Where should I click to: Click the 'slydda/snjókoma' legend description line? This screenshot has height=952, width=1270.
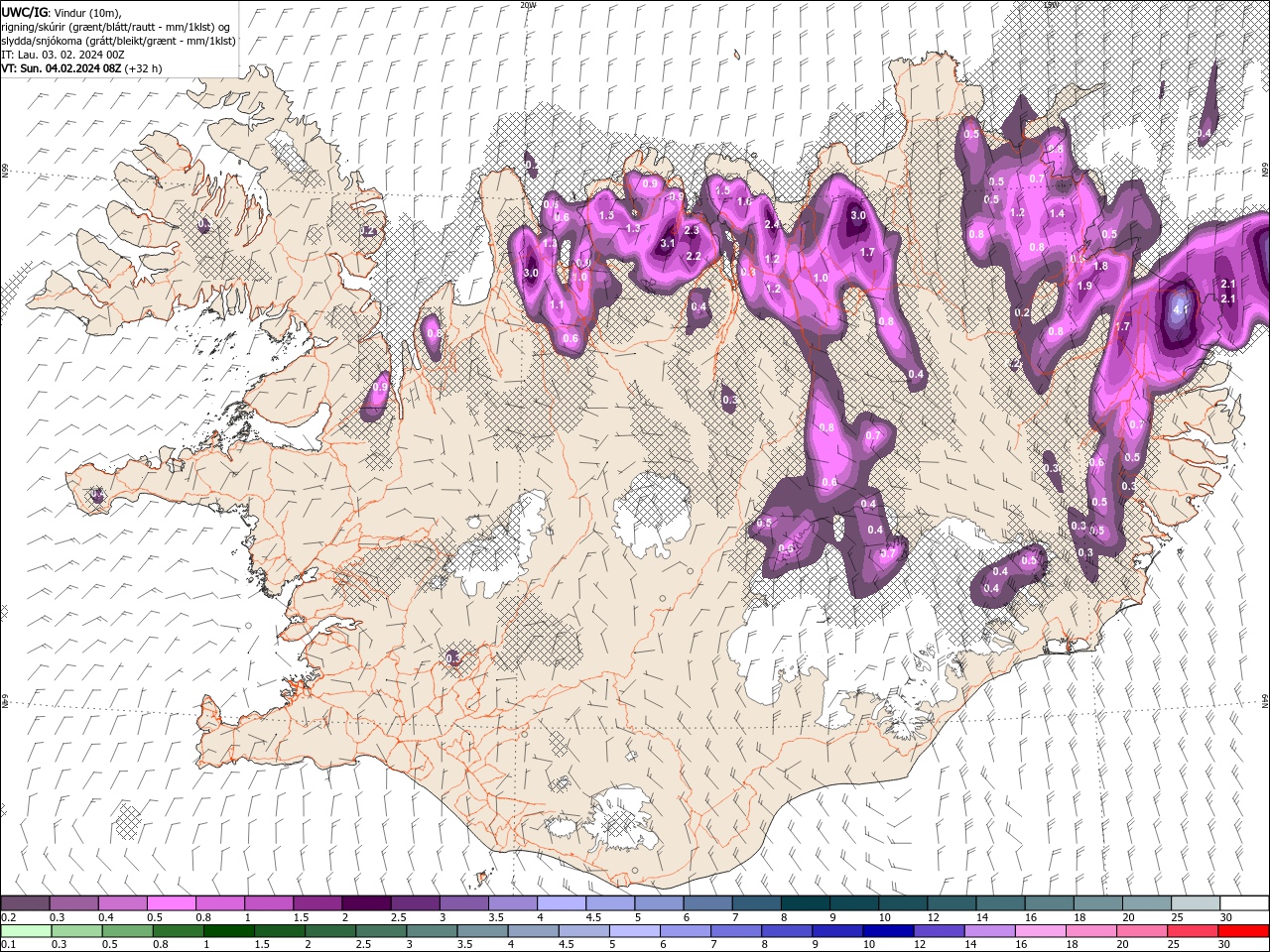coord(118,41)
